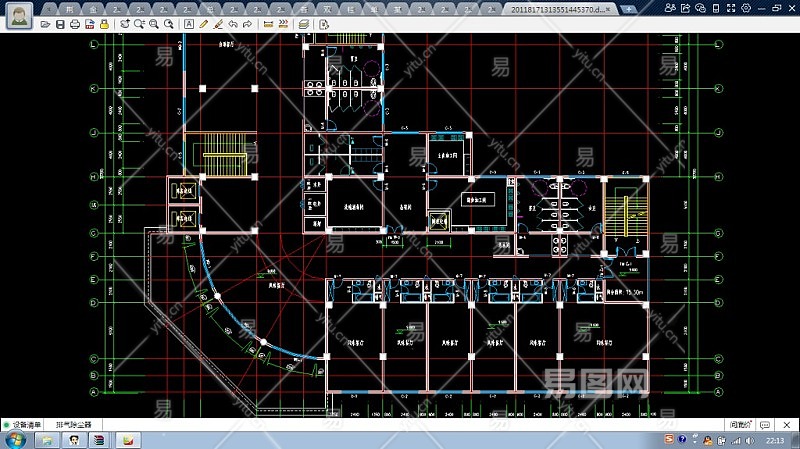Viewport: 800px width, 449px height.
Task: Choose the yellow pencil drawing tool
Action: tap(204, 24)
